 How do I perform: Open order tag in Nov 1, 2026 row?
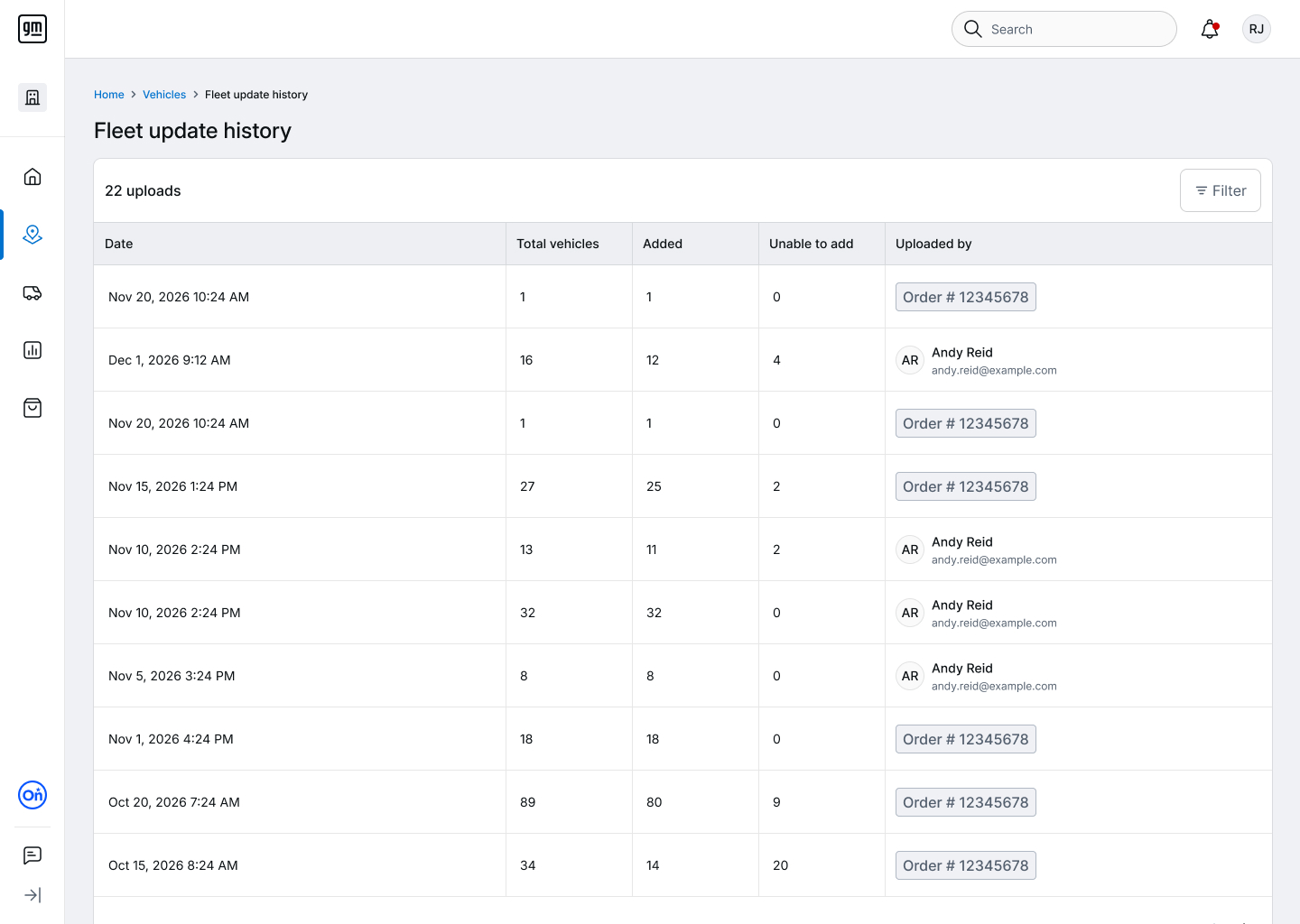pos(966,739)
